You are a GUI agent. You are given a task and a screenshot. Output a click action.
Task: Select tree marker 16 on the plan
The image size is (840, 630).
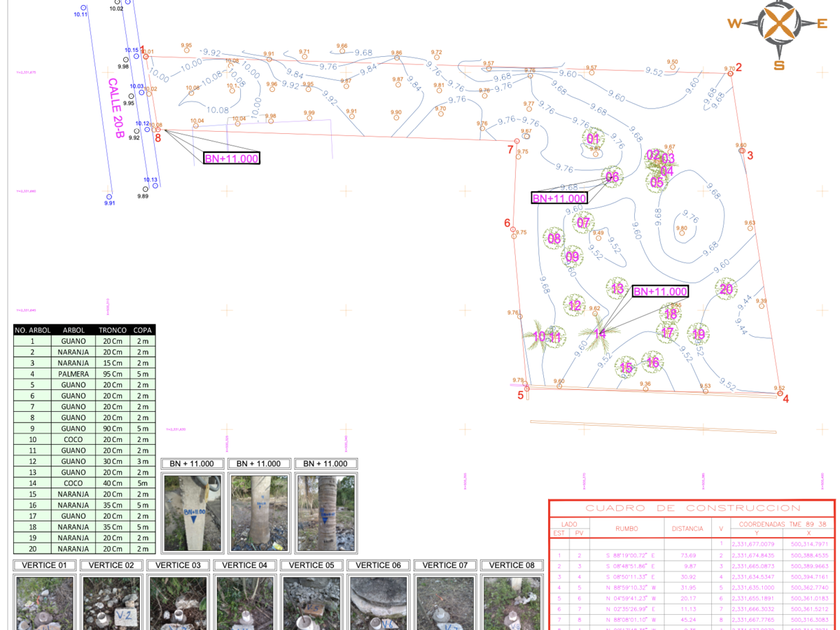(x=652, y=363)
